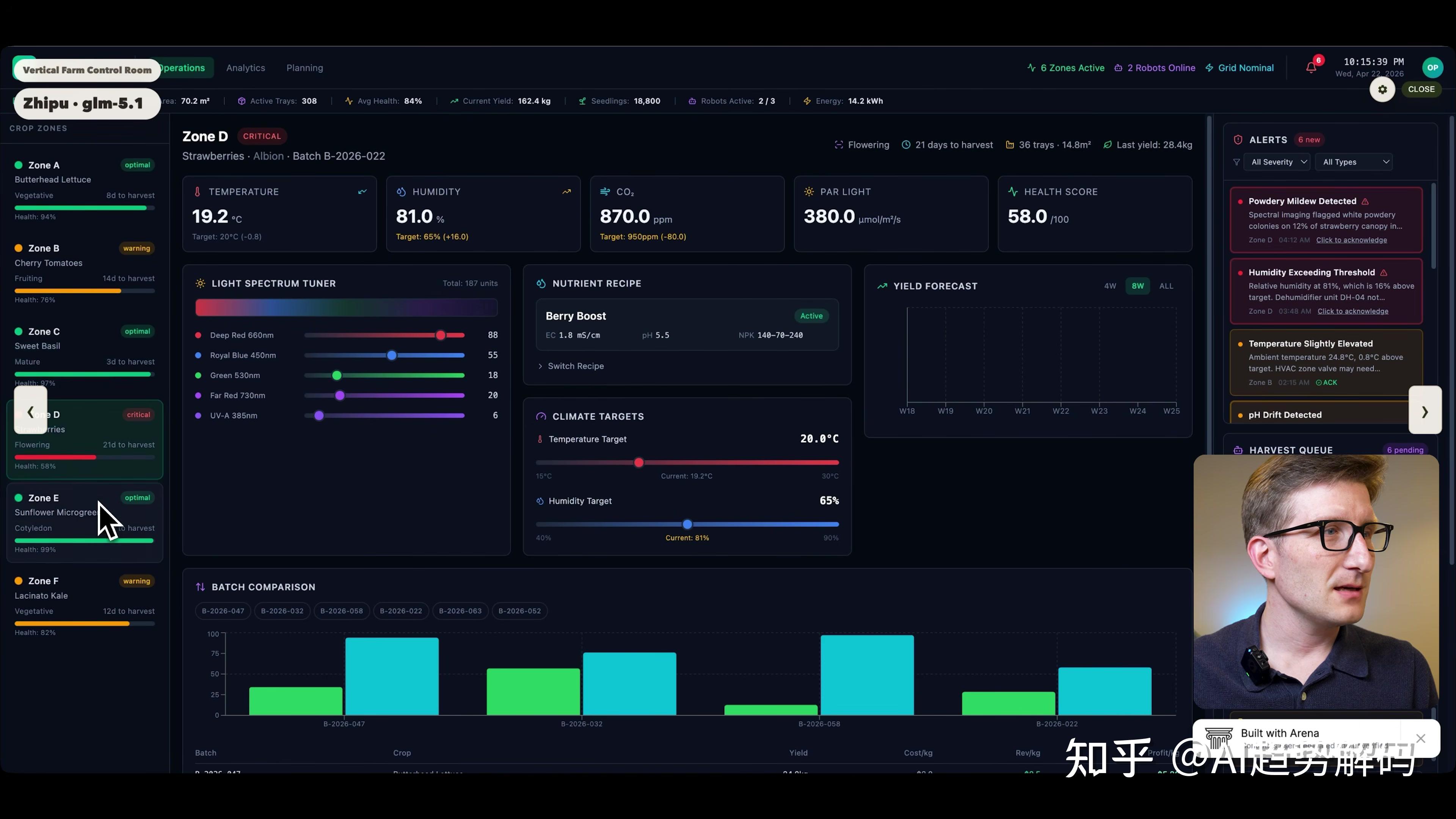Screen dimensions: 1456x819
Task: Acknowledge the Powdery Mildew alert
Action: click(1351, 240)
